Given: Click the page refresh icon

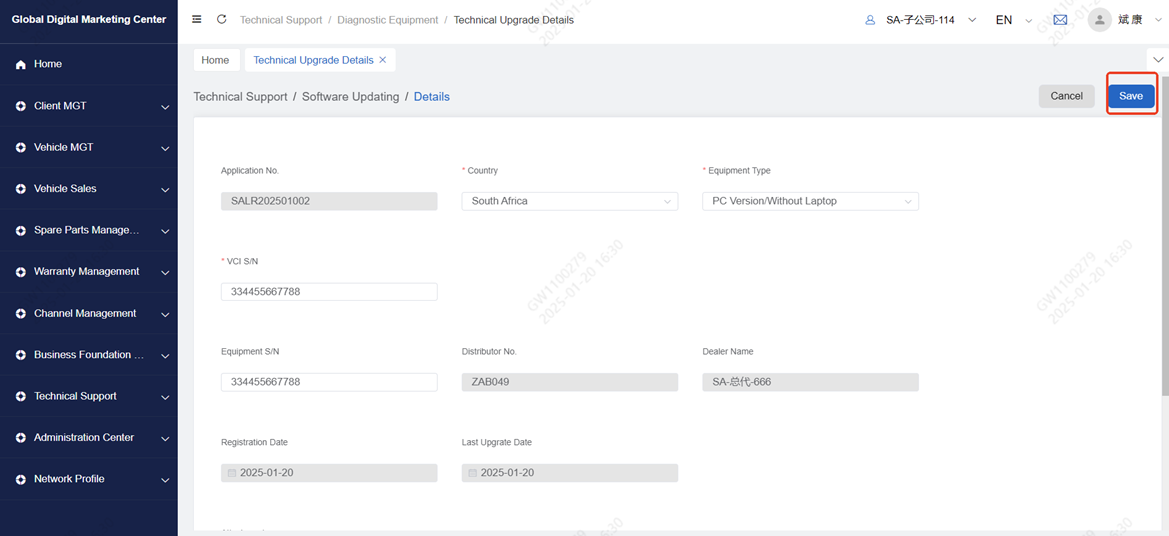Looking at the screenshot, I should 222,19.
